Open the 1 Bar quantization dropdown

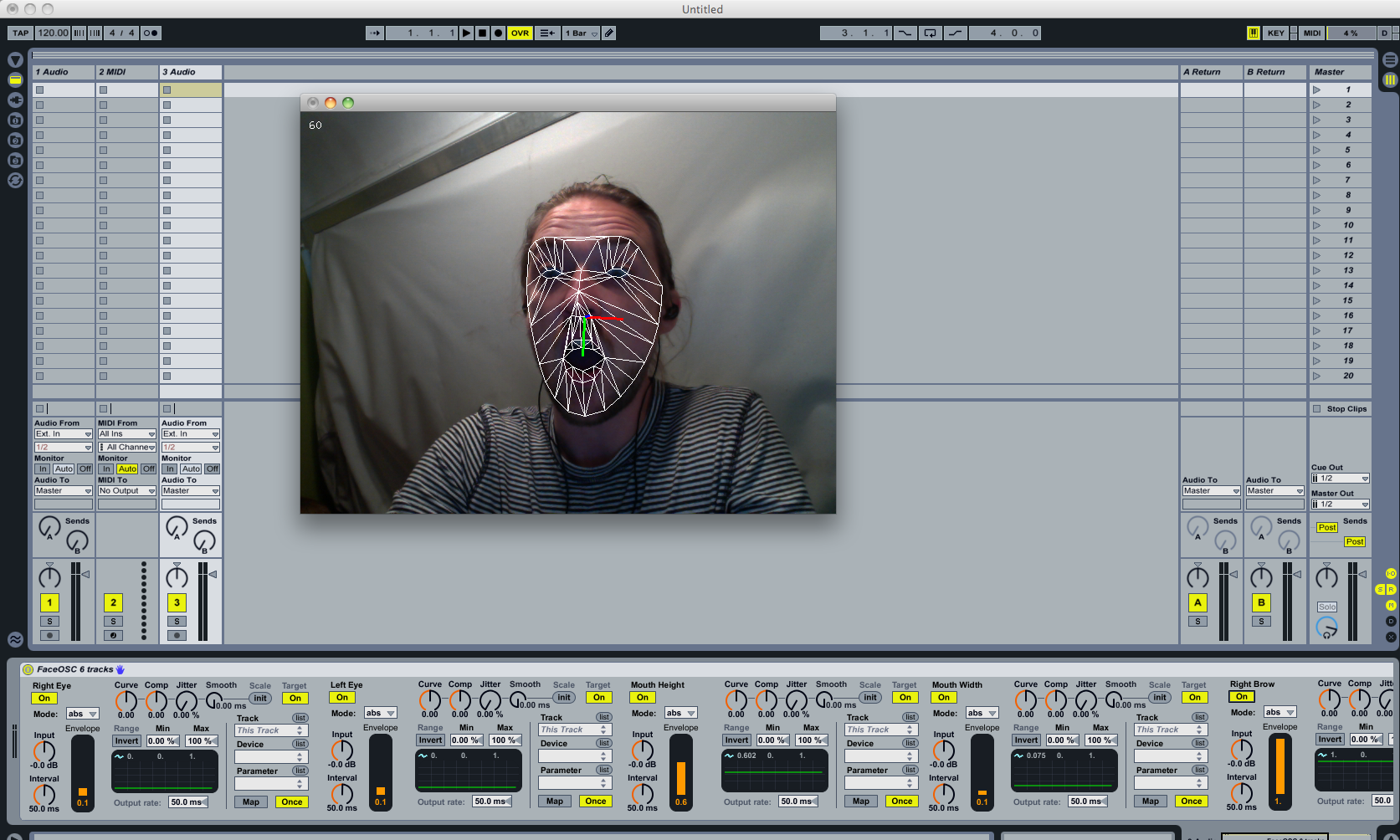coord(581,33)
